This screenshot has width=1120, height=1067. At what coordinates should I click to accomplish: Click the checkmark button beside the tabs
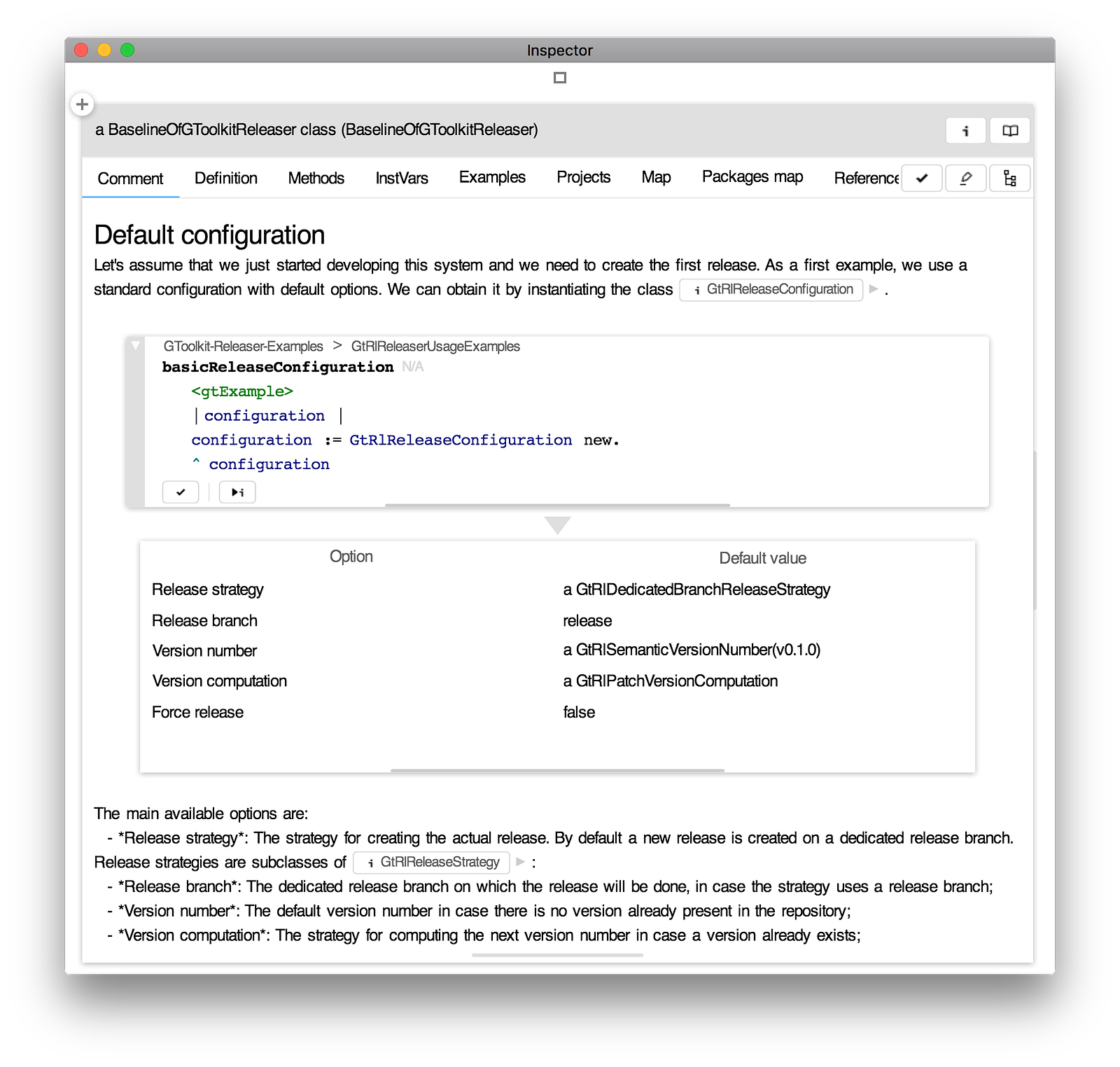pos(922,178)
